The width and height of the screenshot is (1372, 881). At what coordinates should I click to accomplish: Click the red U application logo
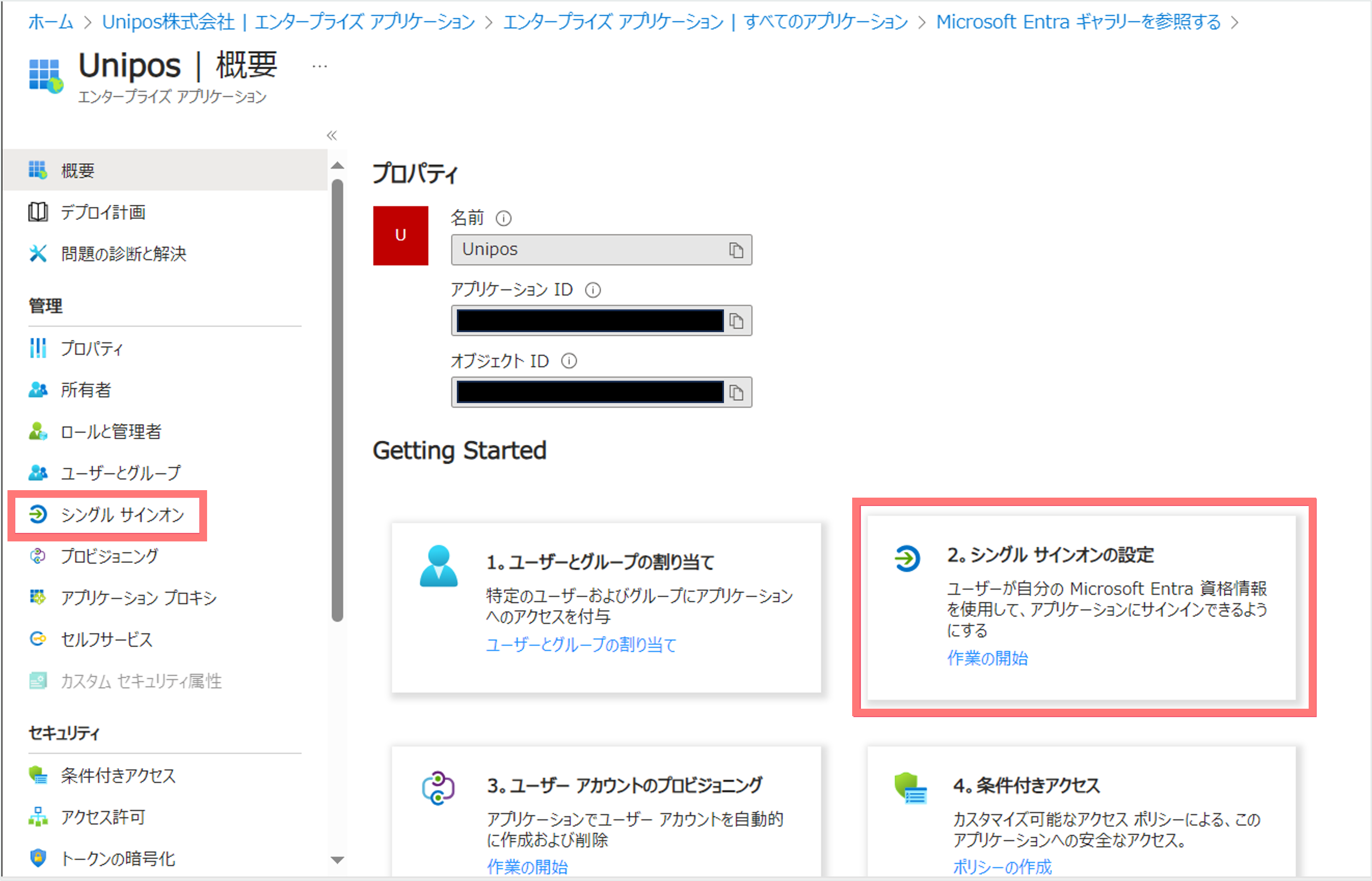(401, 236)
